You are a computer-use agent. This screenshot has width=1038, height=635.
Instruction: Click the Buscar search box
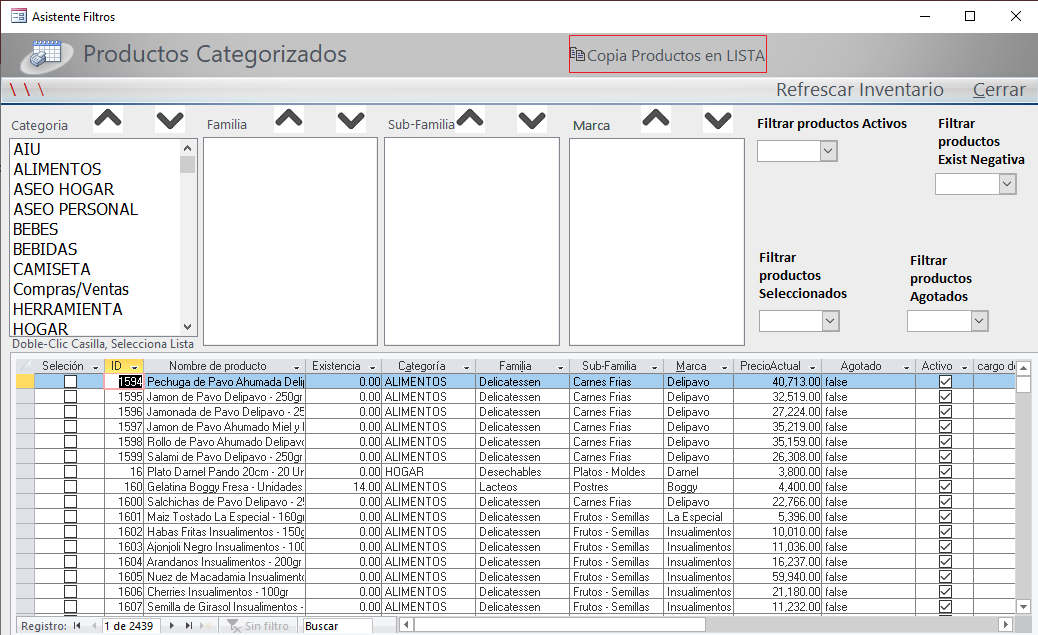(x=338, y=626)
